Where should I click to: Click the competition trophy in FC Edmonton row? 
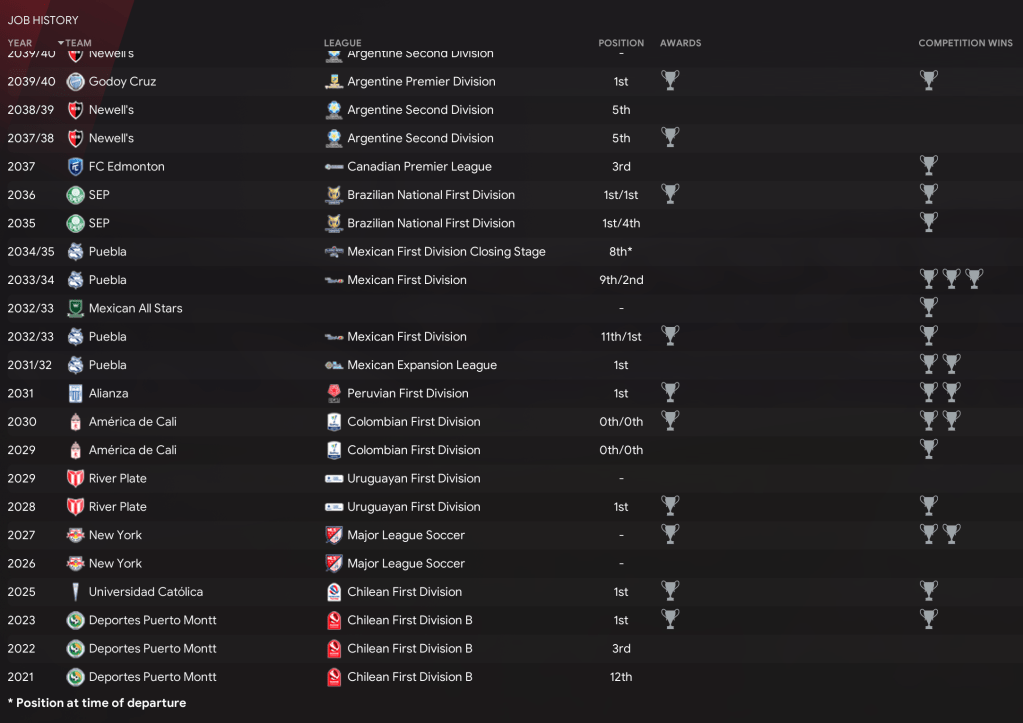(929, 166)
